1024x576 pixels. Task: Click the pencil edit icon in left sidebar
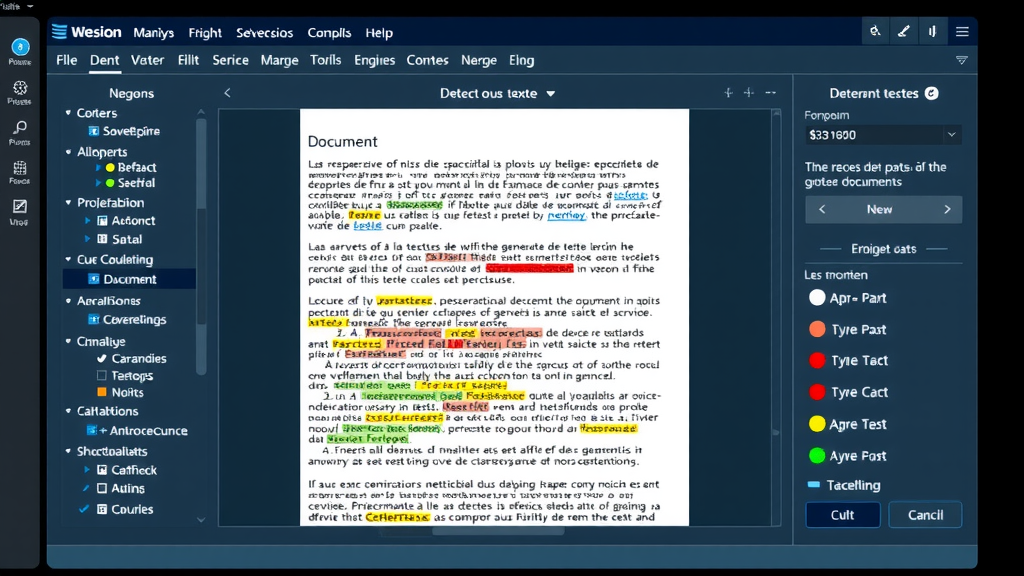click(20, 207)
